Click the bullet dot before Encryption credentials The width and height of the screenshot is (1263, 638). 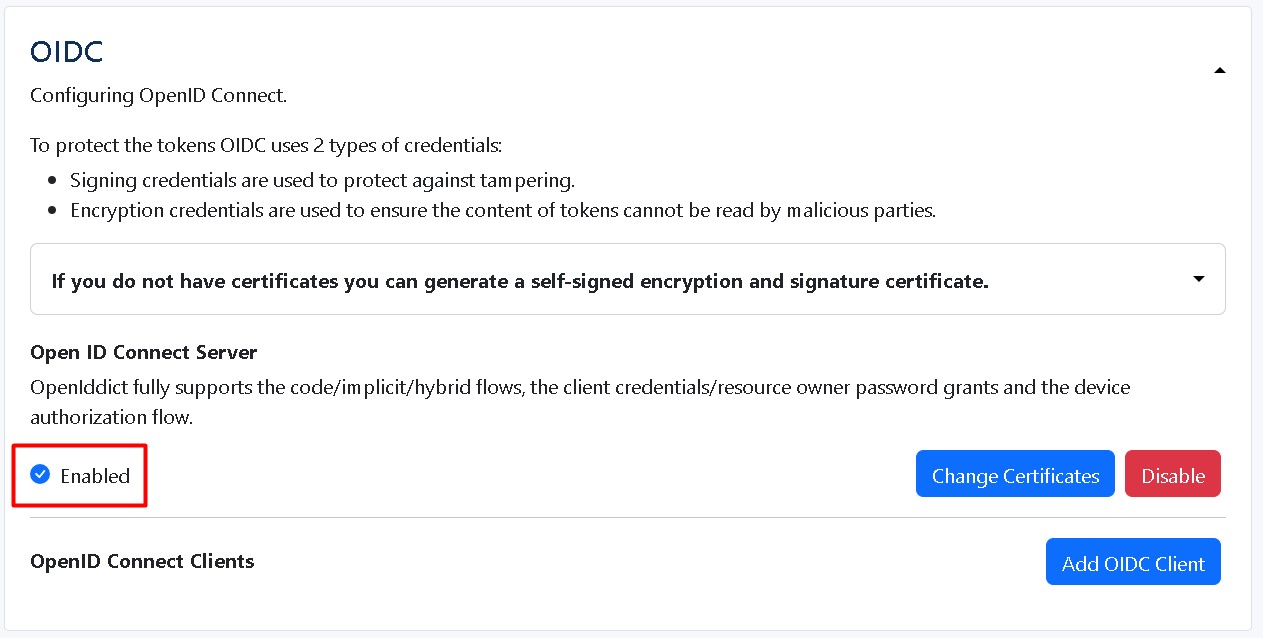[54, 211]
